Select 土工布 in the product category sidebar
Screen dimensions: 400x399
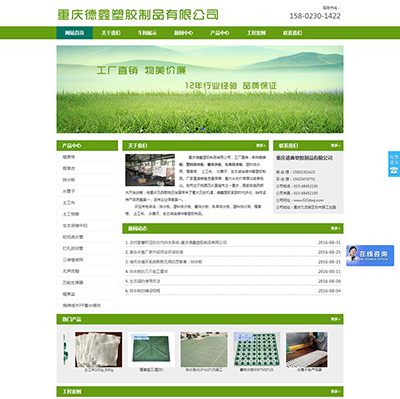pyautogui.click(x=69, y=203)
